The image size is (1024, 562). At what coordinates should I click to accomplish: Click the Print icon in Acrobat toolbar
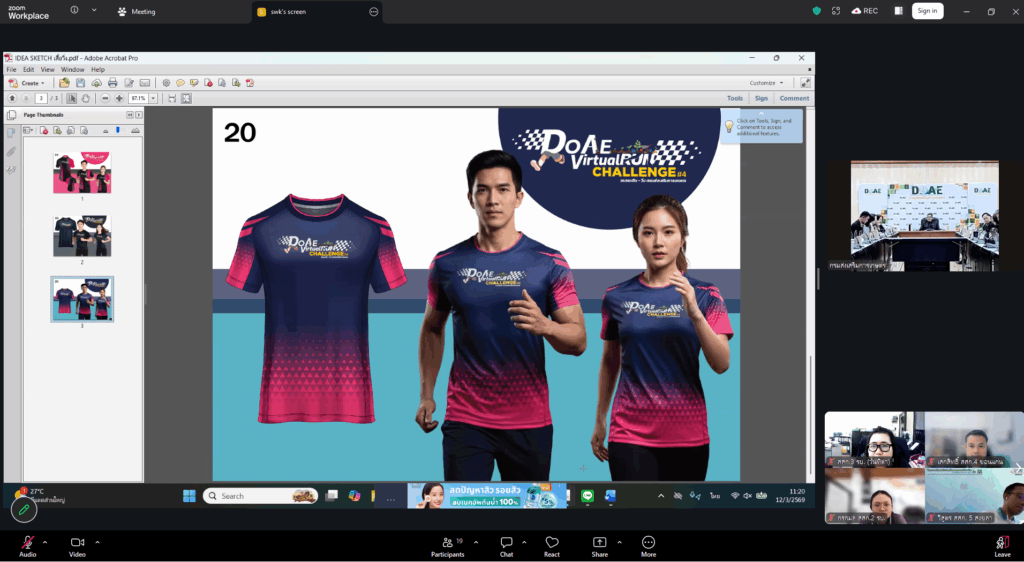(113, 83)
